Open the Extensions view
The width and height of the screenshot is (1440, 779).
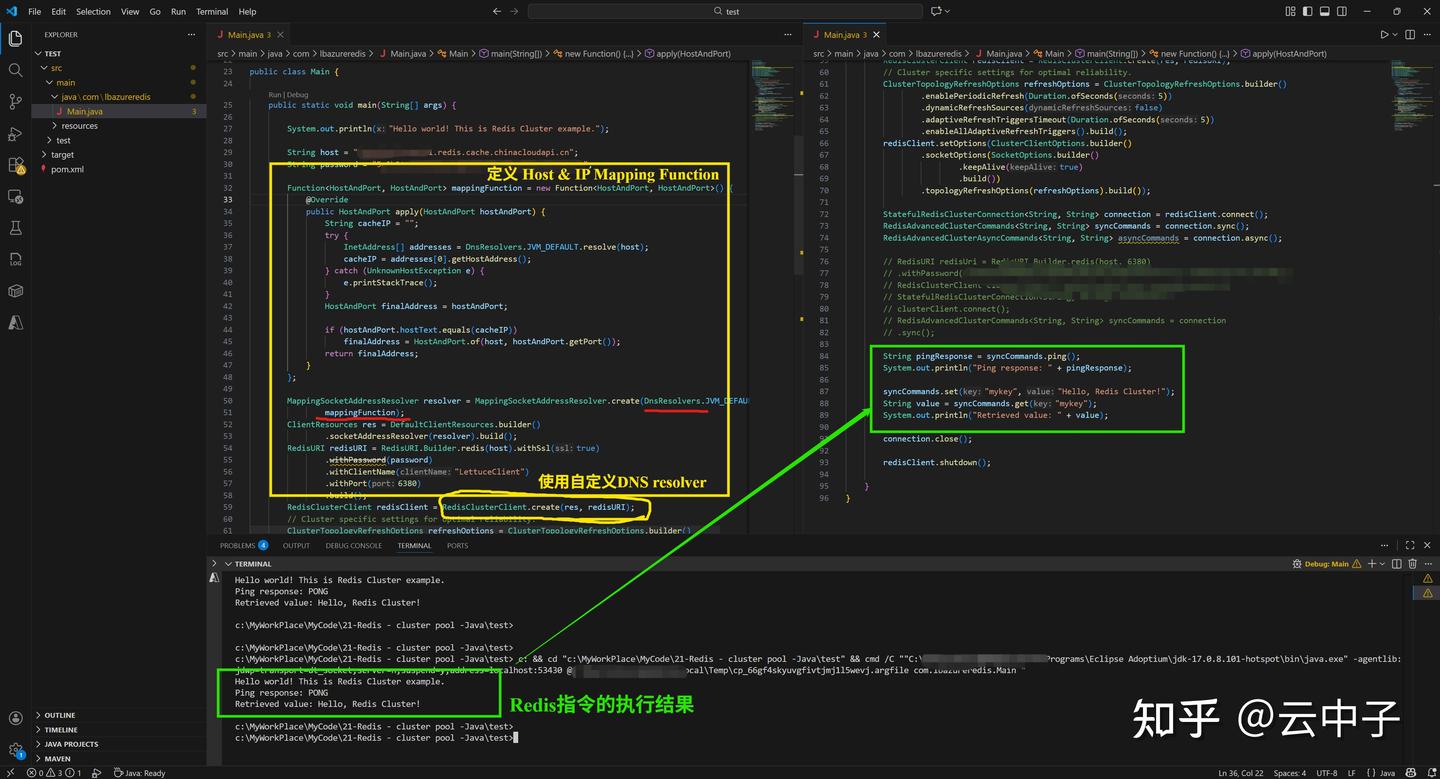point(16,165)
